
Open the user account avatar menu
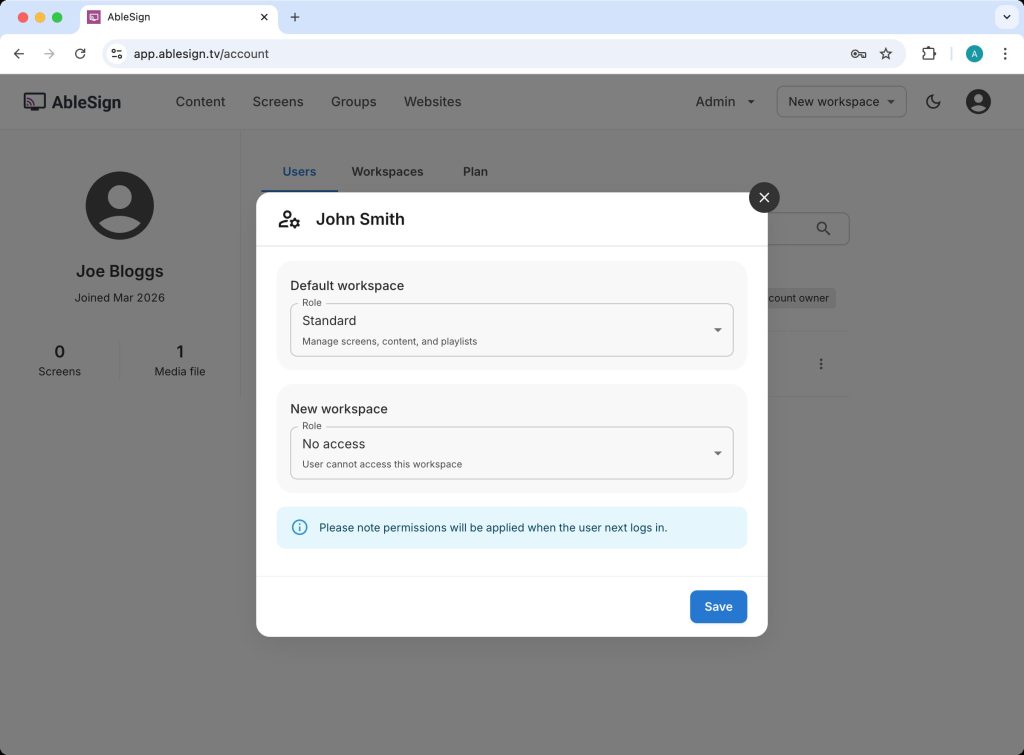point(977,101)
